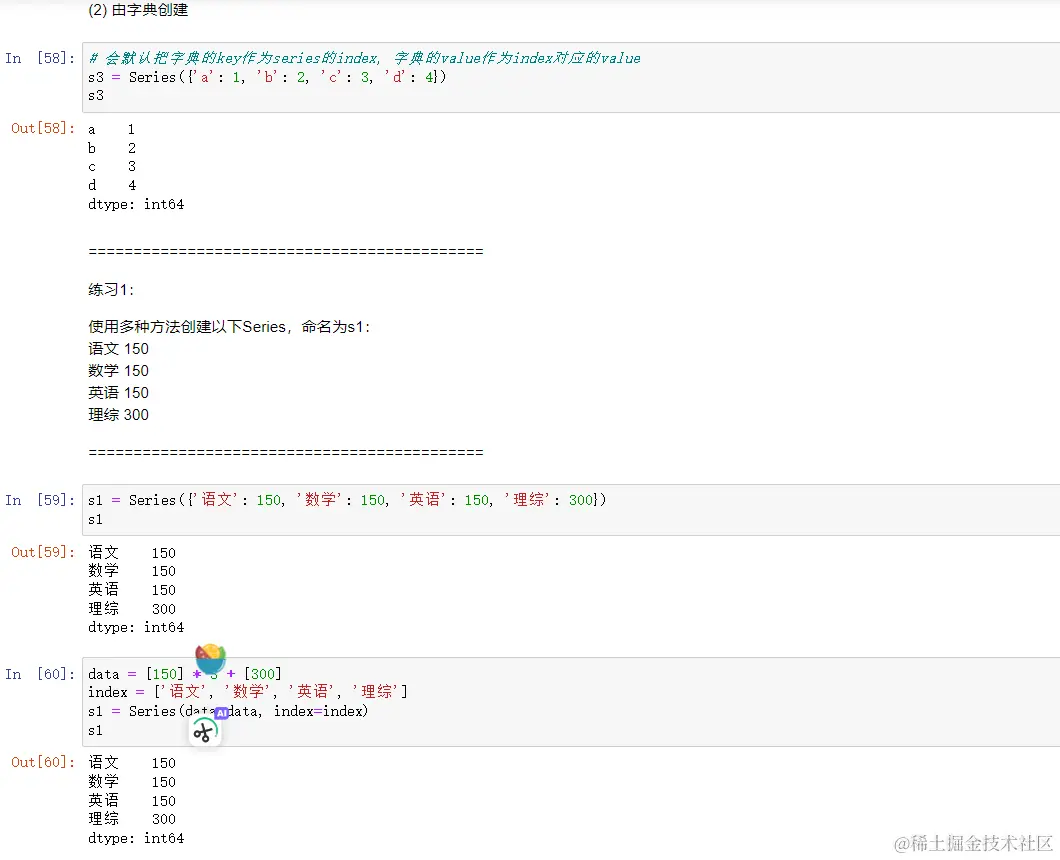
Task: Click the '理综 300' row in Out[60]
Action: point(132,819)
